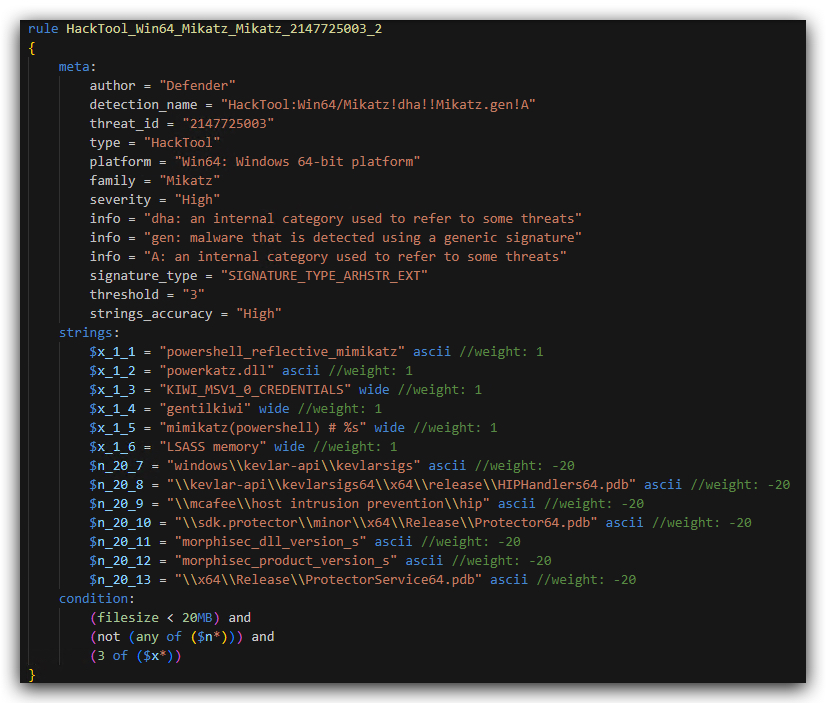The width and height of the screenshot is (826, 703).
Task: Click the condition section keyword
Action: pyautogui.click(x=94, y=599)
